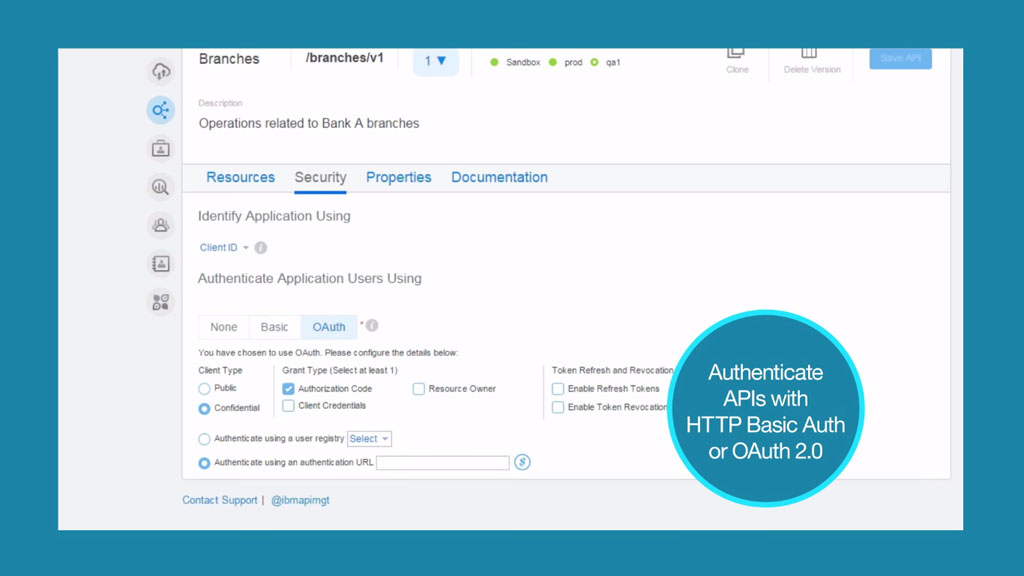Enable Token Revocation checkbox
Viewport: 1024px width, 576px height.
click(x=558, y=407)
